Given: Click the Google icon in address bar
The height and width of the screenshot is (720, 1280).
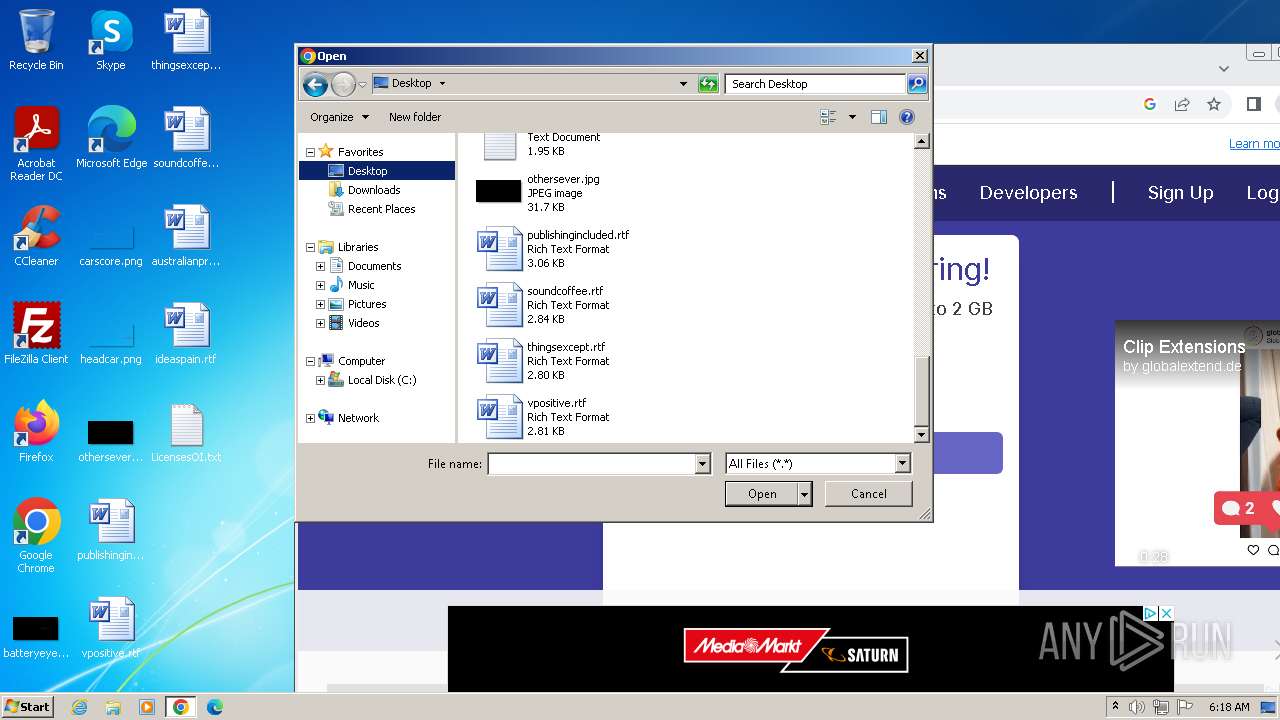Looking at the screenshot, I should 1150,104.
